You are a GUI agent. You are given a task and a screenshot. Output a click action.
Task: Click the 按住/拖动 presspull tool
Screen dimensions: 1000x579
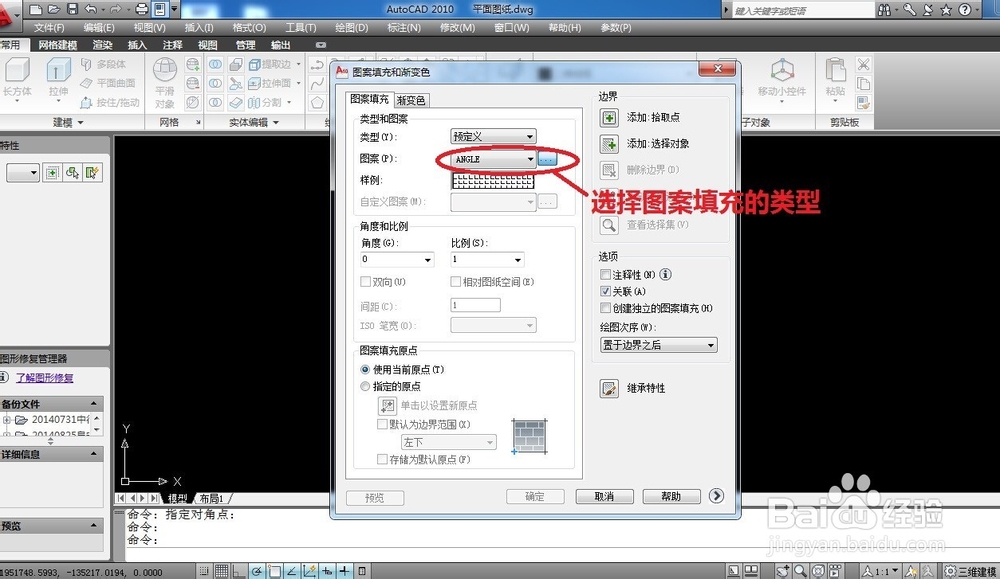pos(109,103)
